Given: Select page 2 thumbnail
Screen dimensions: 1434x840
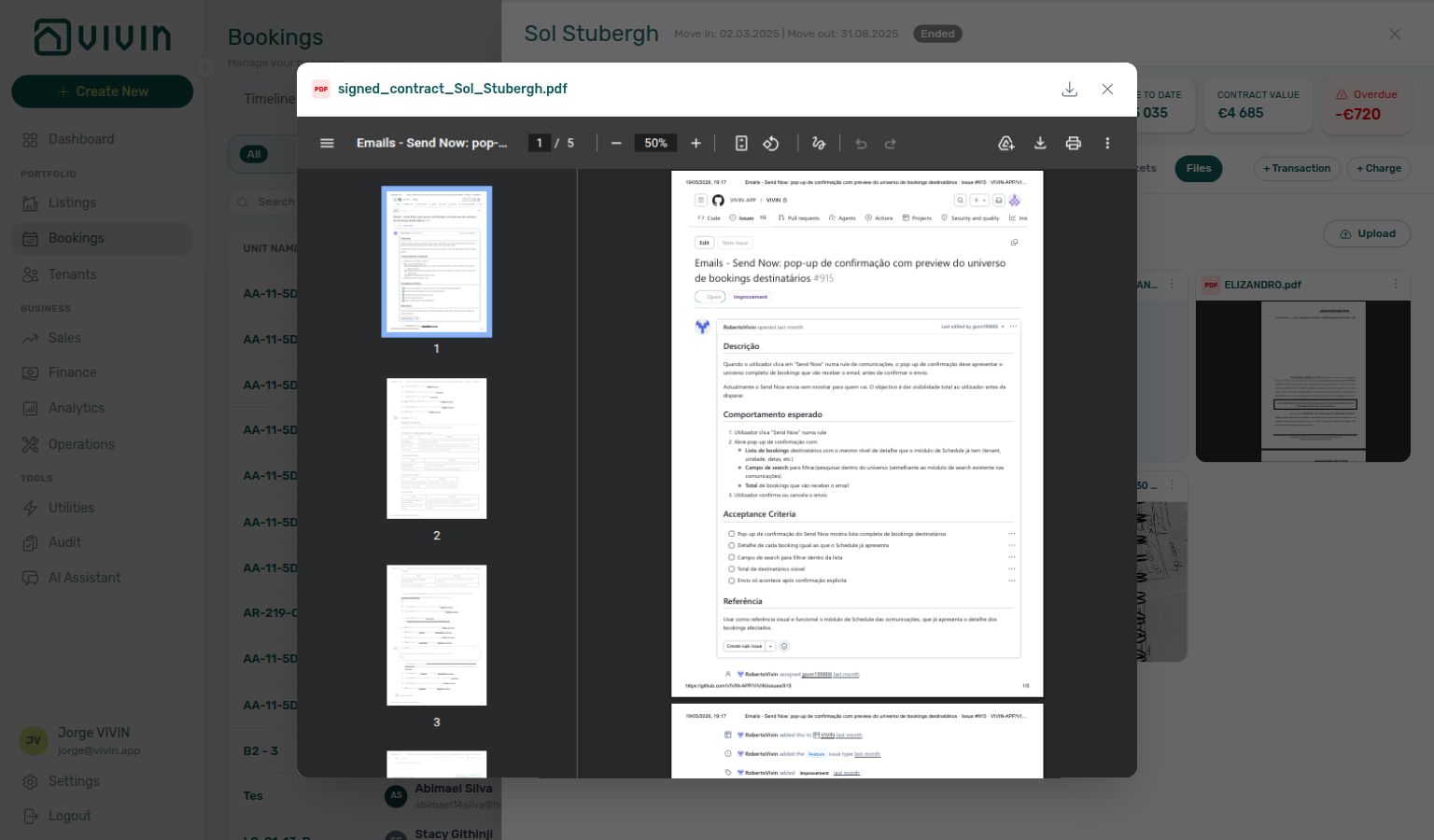Looking at the screenshot, I should [x=437, y=448].
